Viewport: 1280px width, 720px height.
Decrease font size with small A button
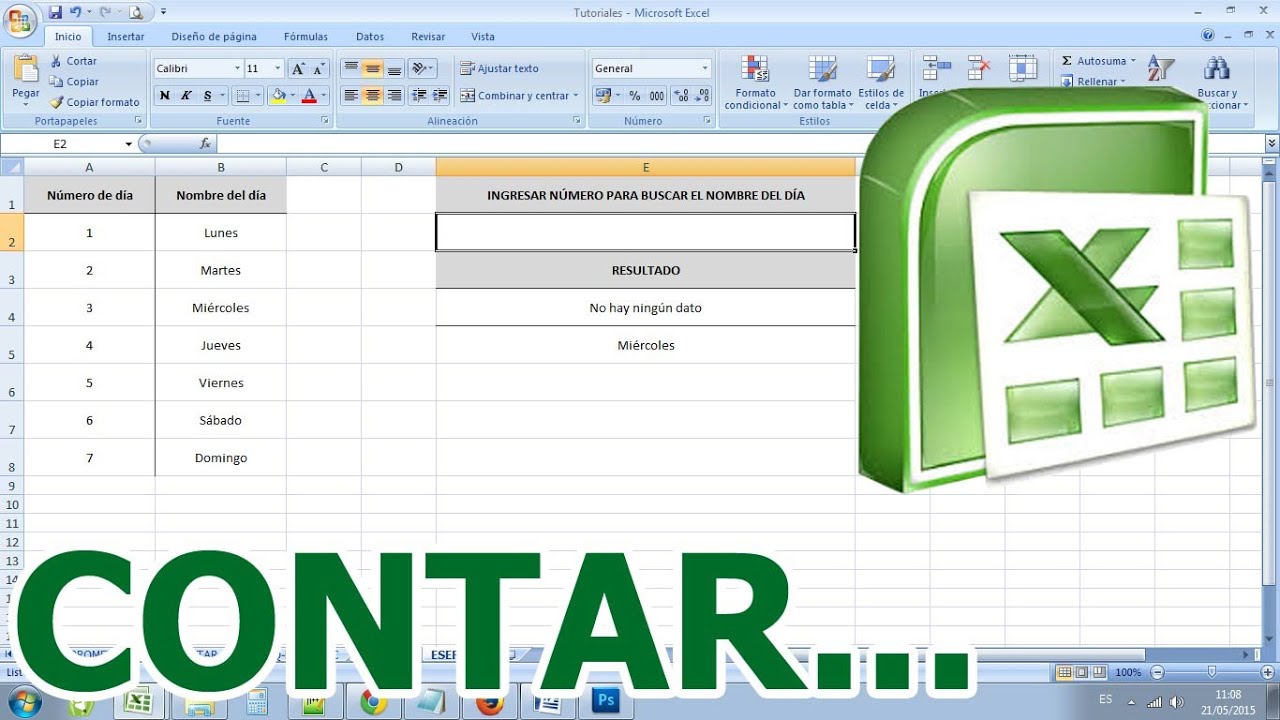[319, 69]
